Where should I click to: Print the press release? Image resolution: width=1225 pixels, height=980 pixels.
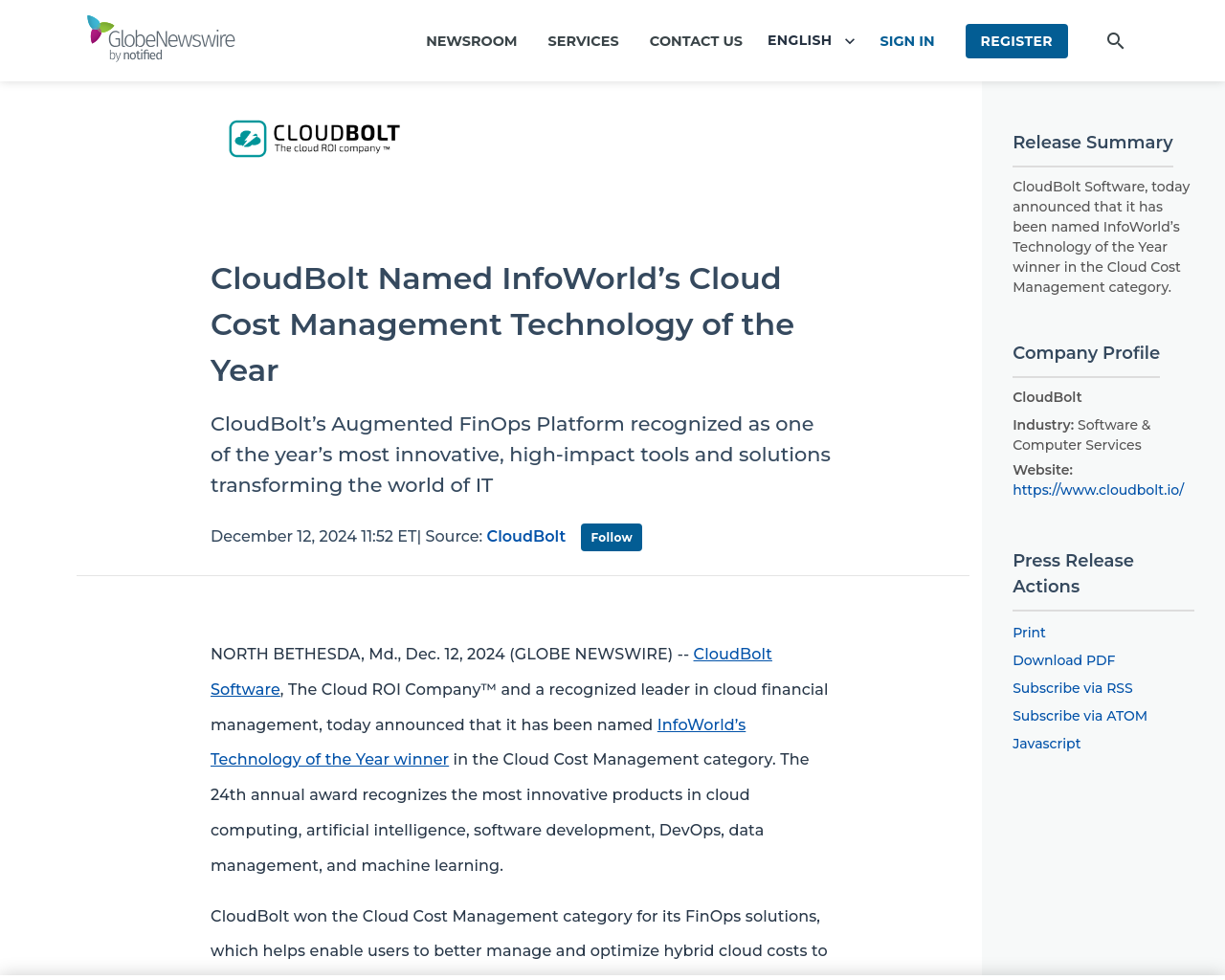coord(1029,633)
